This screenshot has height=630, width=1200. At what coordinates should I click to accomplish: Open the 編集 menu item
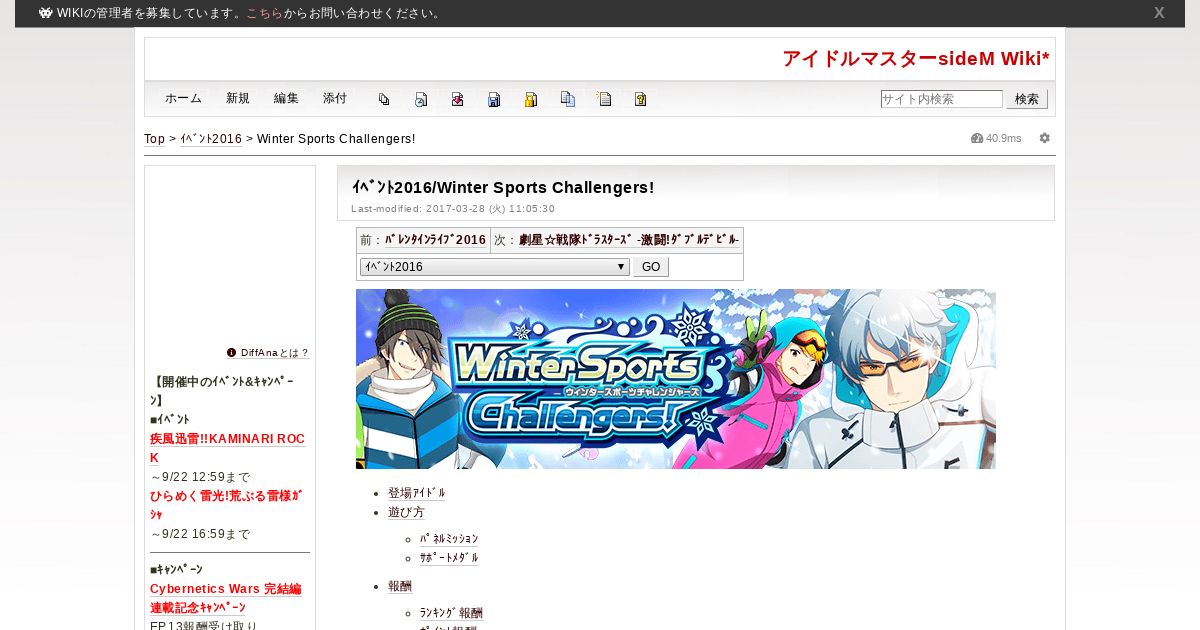coord(286,98)
